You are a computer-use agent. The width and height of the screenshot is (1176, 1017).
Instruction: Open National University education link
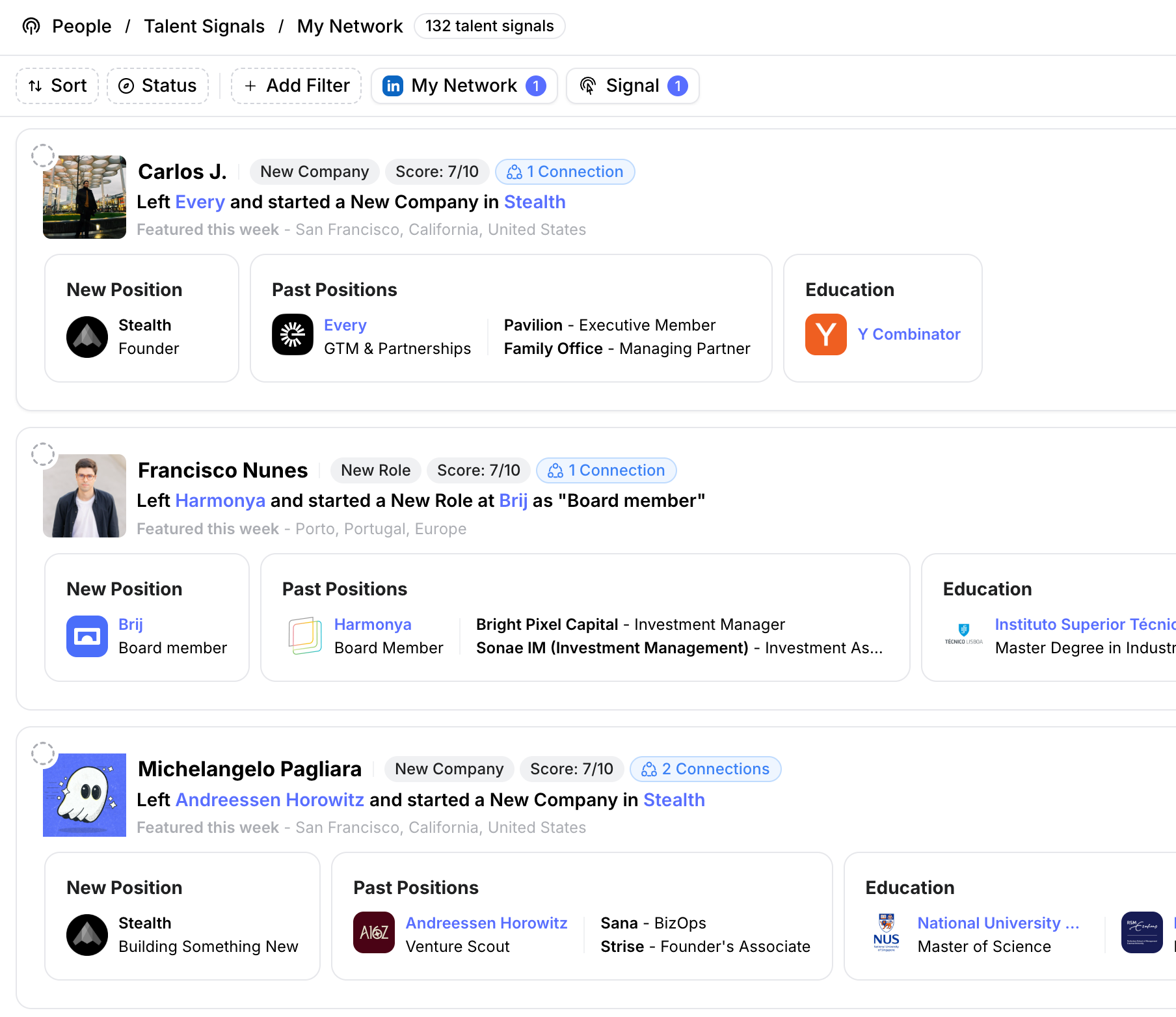pos(998,923)
